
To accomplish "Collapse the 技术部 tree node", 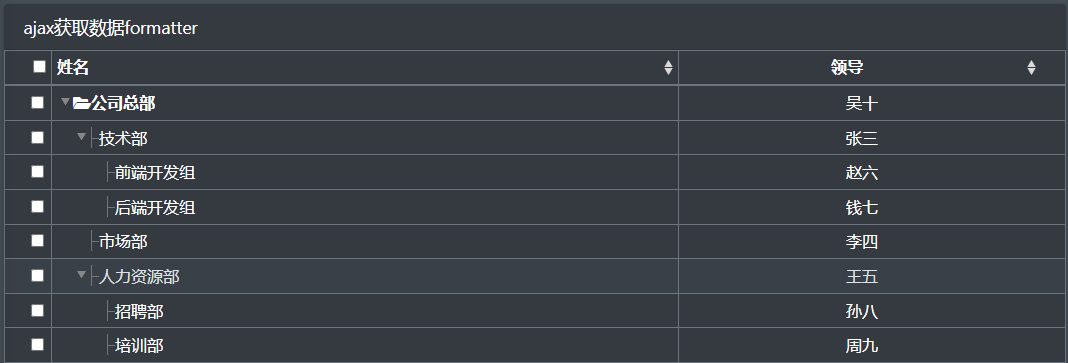I will (x=82, y=137).
